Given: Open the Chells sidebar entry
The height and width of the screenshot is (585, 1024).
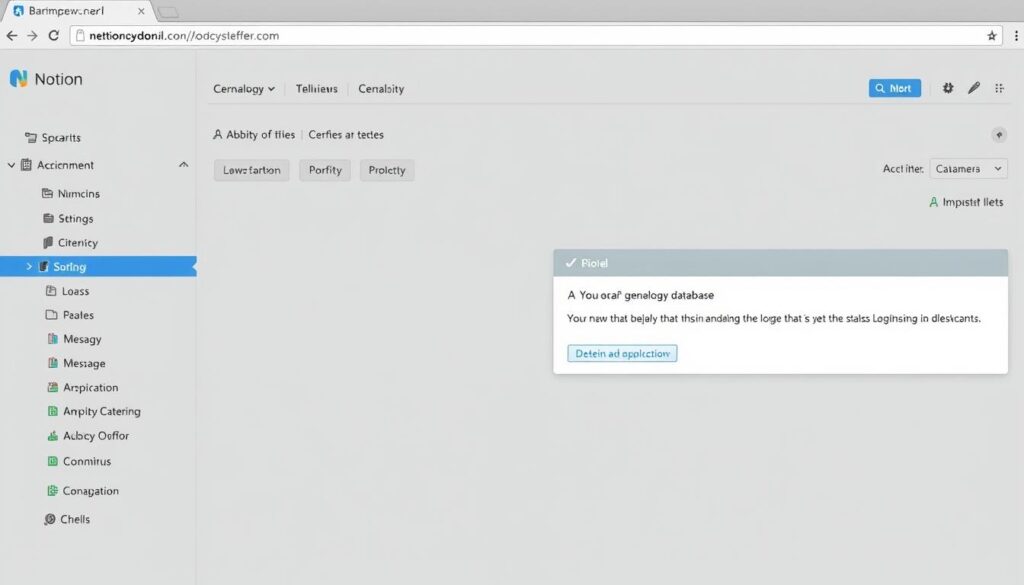Looking at the screenshot, I should [x=74, y=519].
